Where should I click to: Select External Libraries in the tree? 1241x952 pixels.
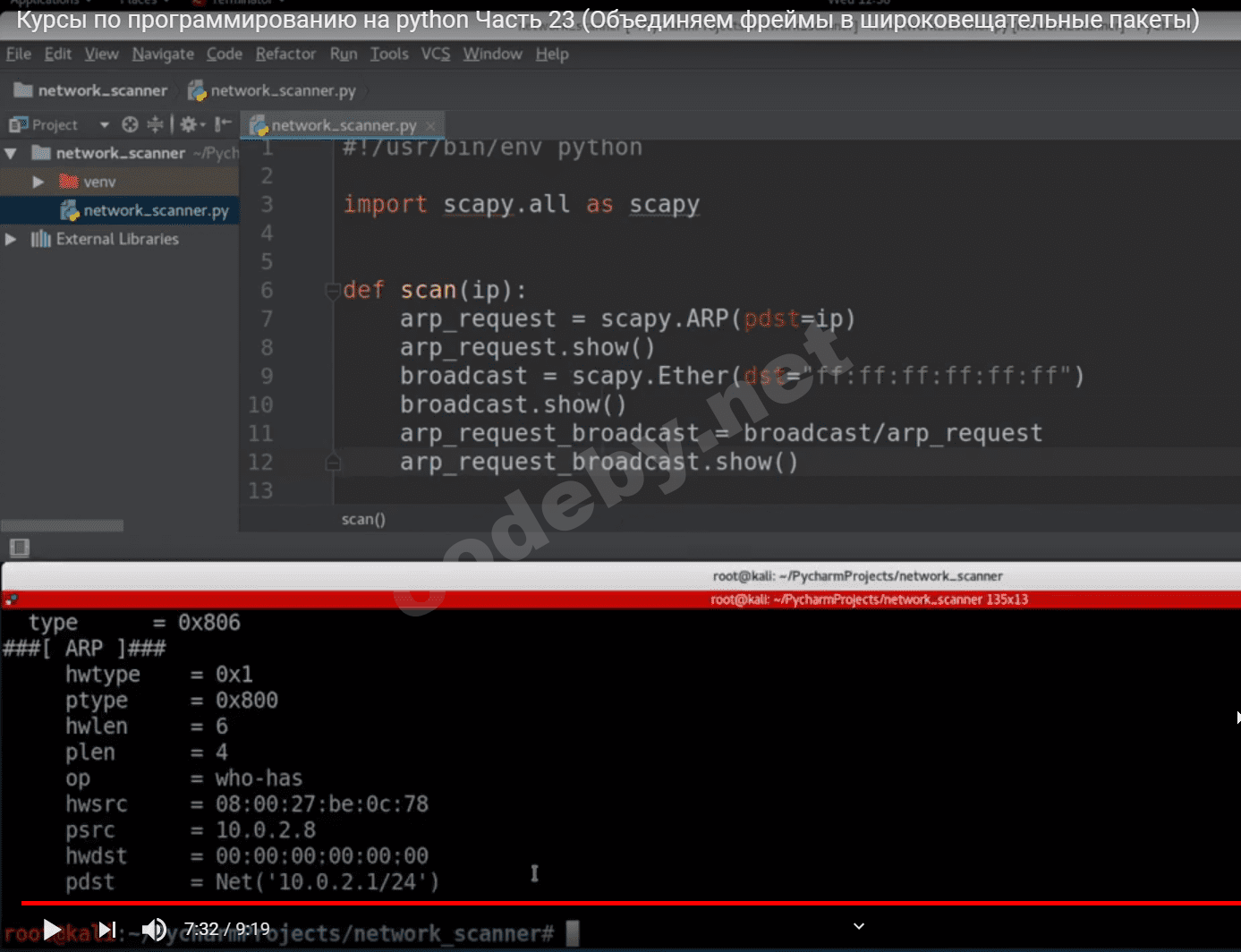[x=117, y=239]
